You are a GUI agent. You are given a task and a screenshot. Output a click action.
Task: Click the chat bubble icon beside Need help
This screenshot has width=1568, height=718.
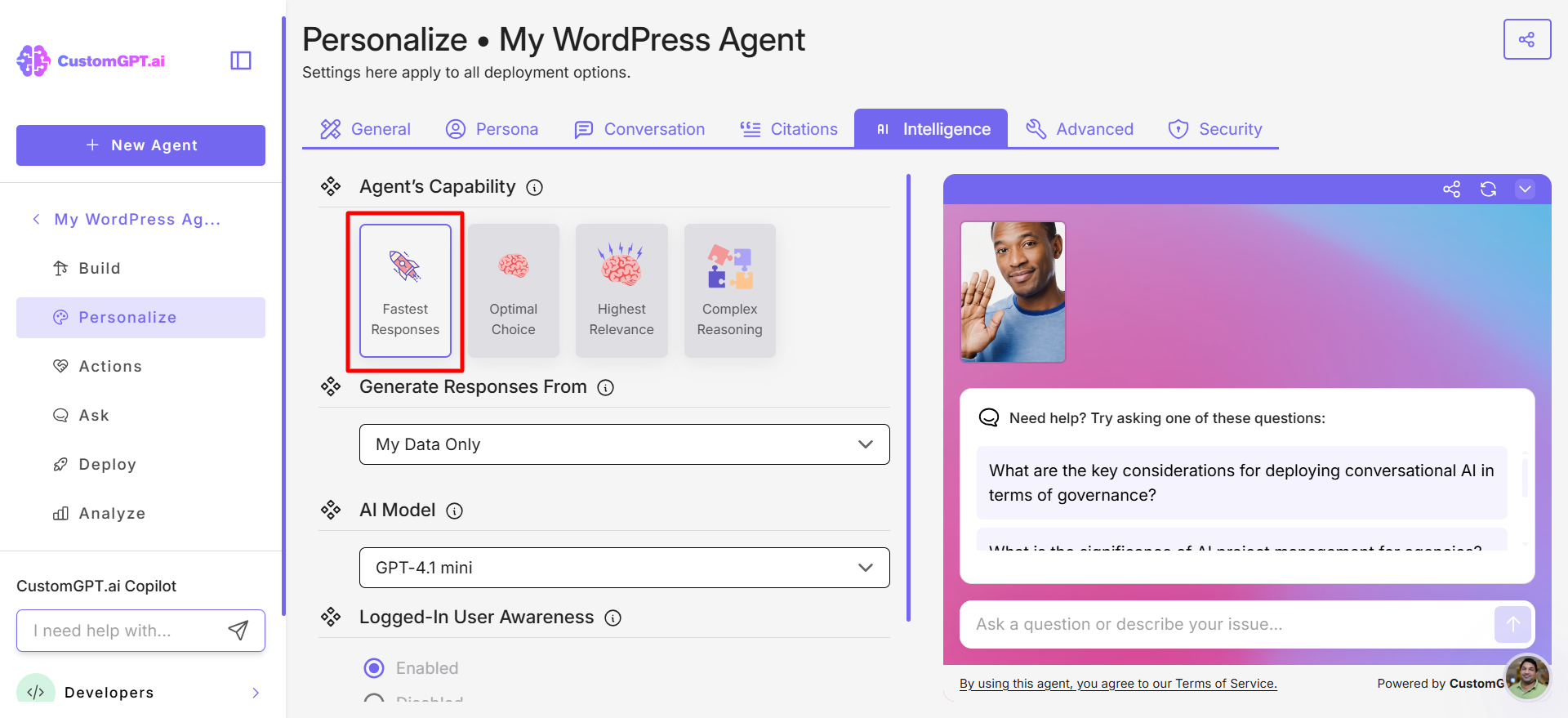tap(989, 417)
